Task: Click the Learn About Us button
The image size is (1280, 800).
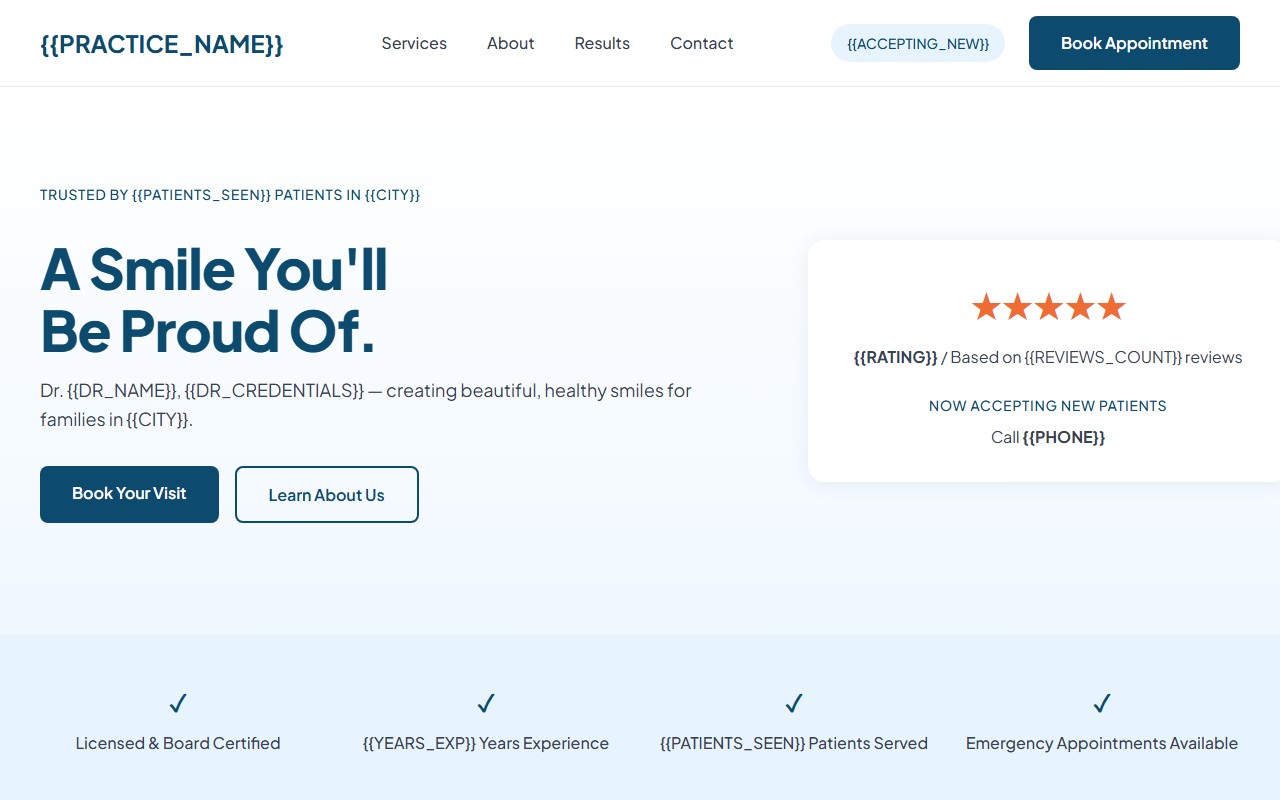Action: (327, 494)
